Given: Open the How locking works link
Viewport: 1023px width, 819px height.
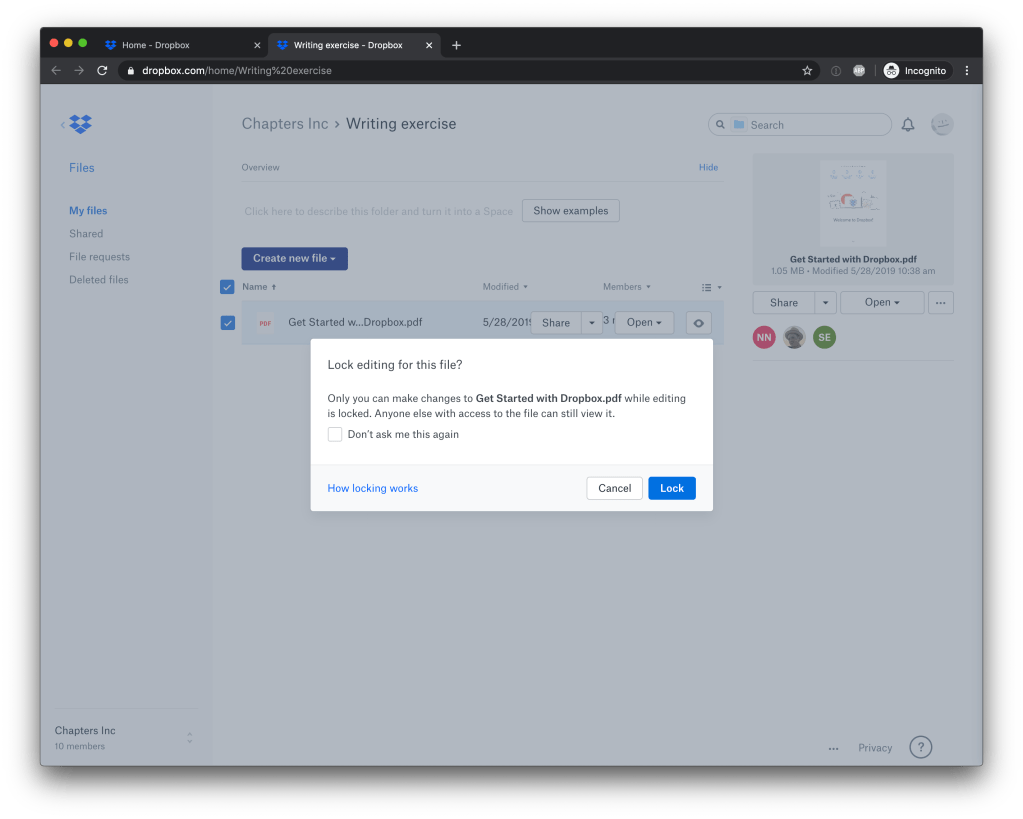Looking at the screenshot, I should [372, 488].
